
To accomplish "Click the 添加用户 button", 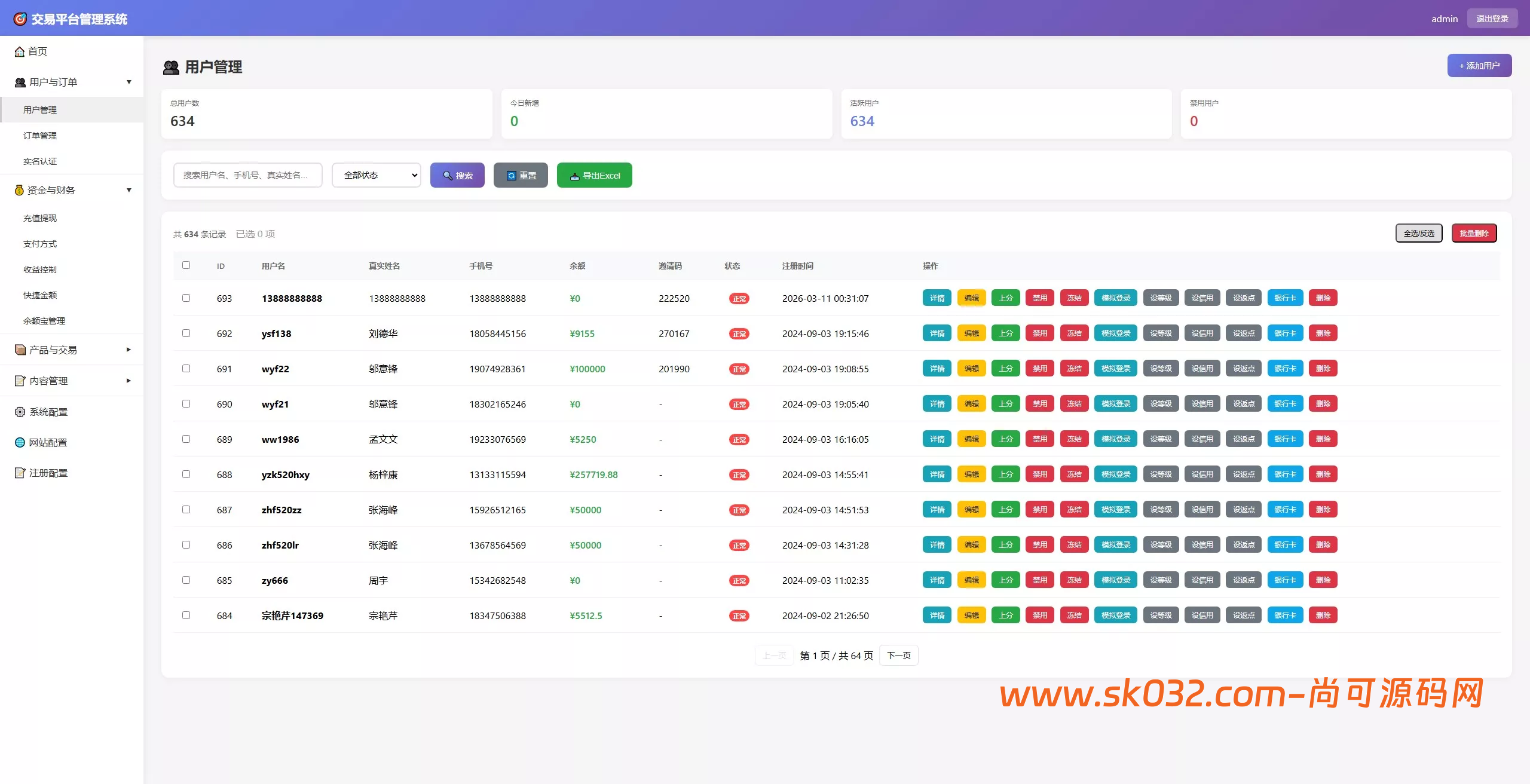I will coord(1479,66).
